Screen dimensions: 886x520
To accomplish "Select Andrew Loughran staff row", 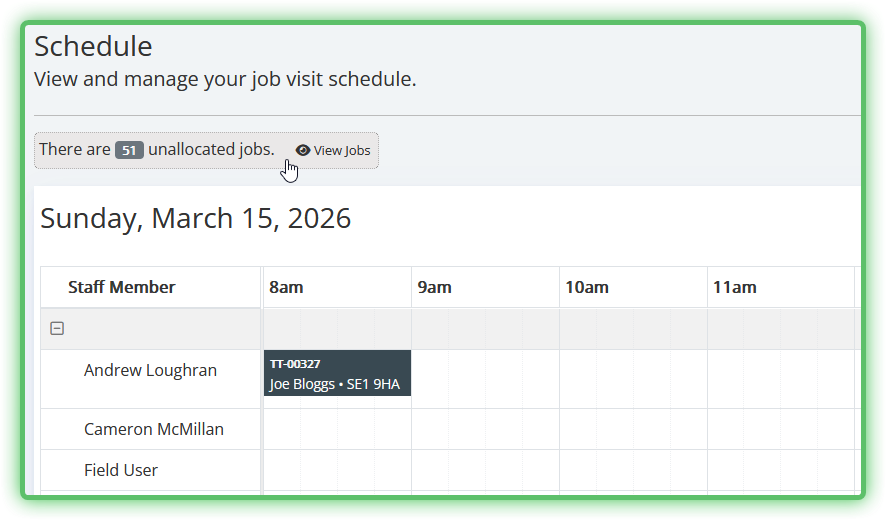I will 150,370.
